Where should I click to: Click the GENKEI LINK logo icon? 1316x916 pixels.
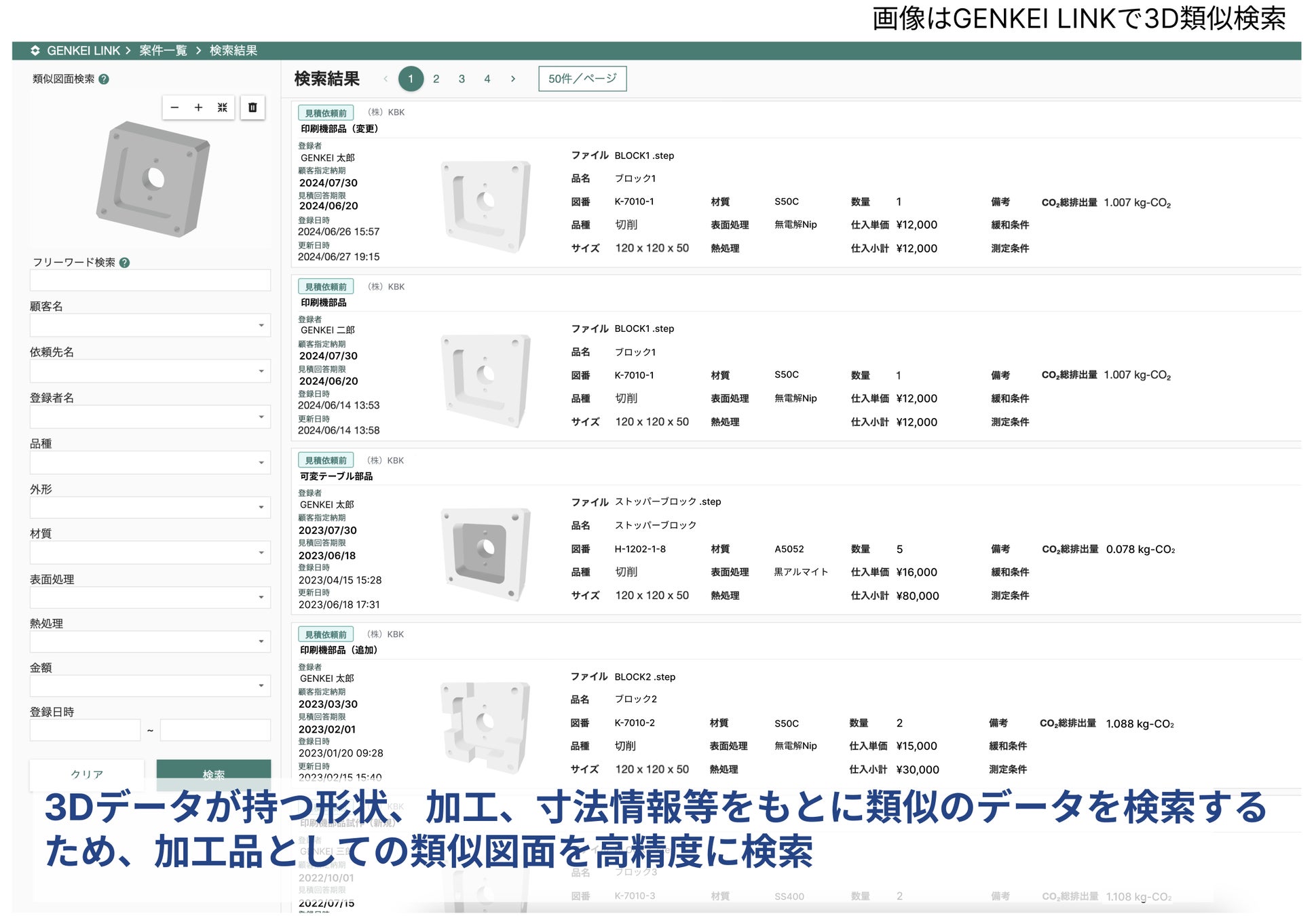35,51
